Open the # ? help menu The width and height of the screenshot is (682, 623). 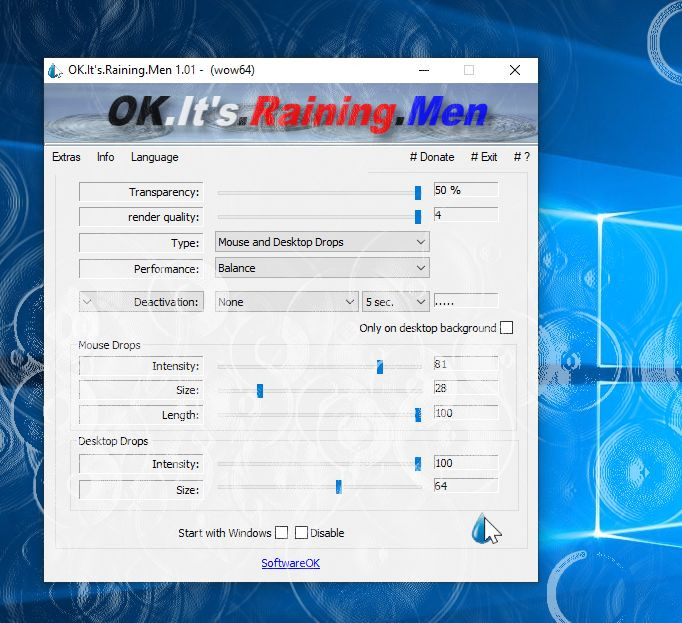tap(522, 157)
